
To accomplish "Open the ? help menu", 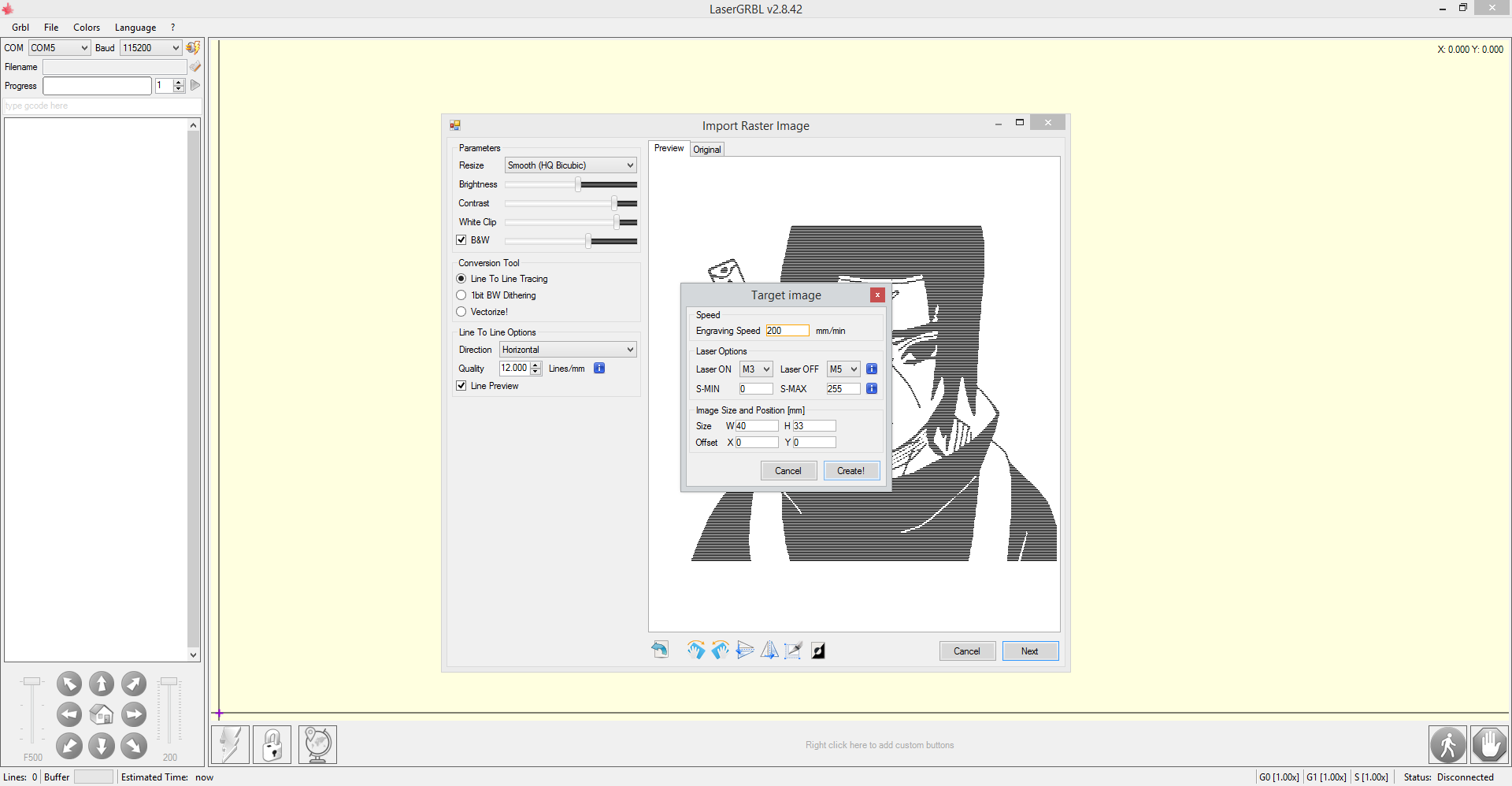I will tap(172, 28).
